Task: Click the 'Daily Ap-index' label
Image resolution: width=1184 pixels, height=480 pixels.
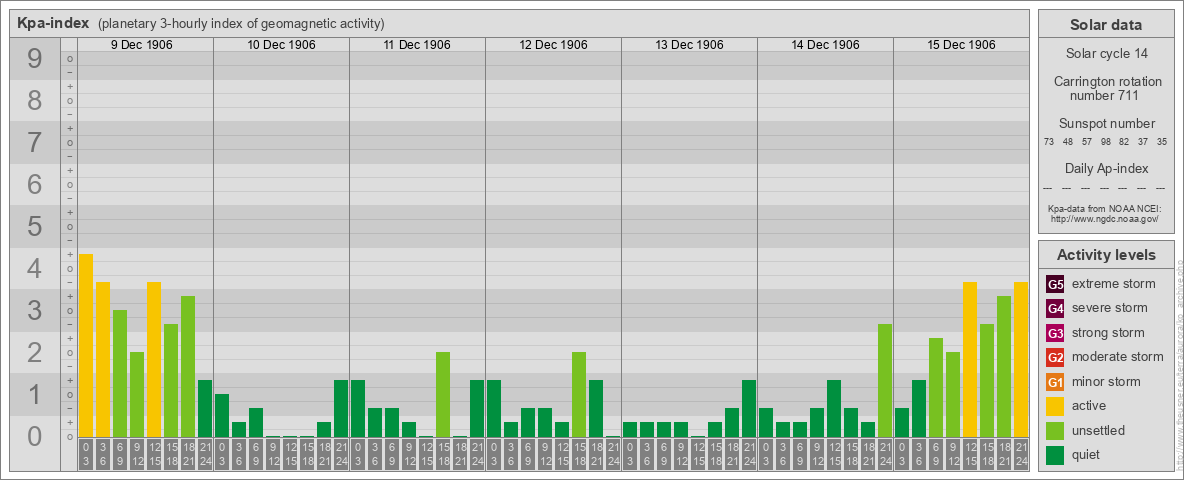Action: [x=1106, y=168]
